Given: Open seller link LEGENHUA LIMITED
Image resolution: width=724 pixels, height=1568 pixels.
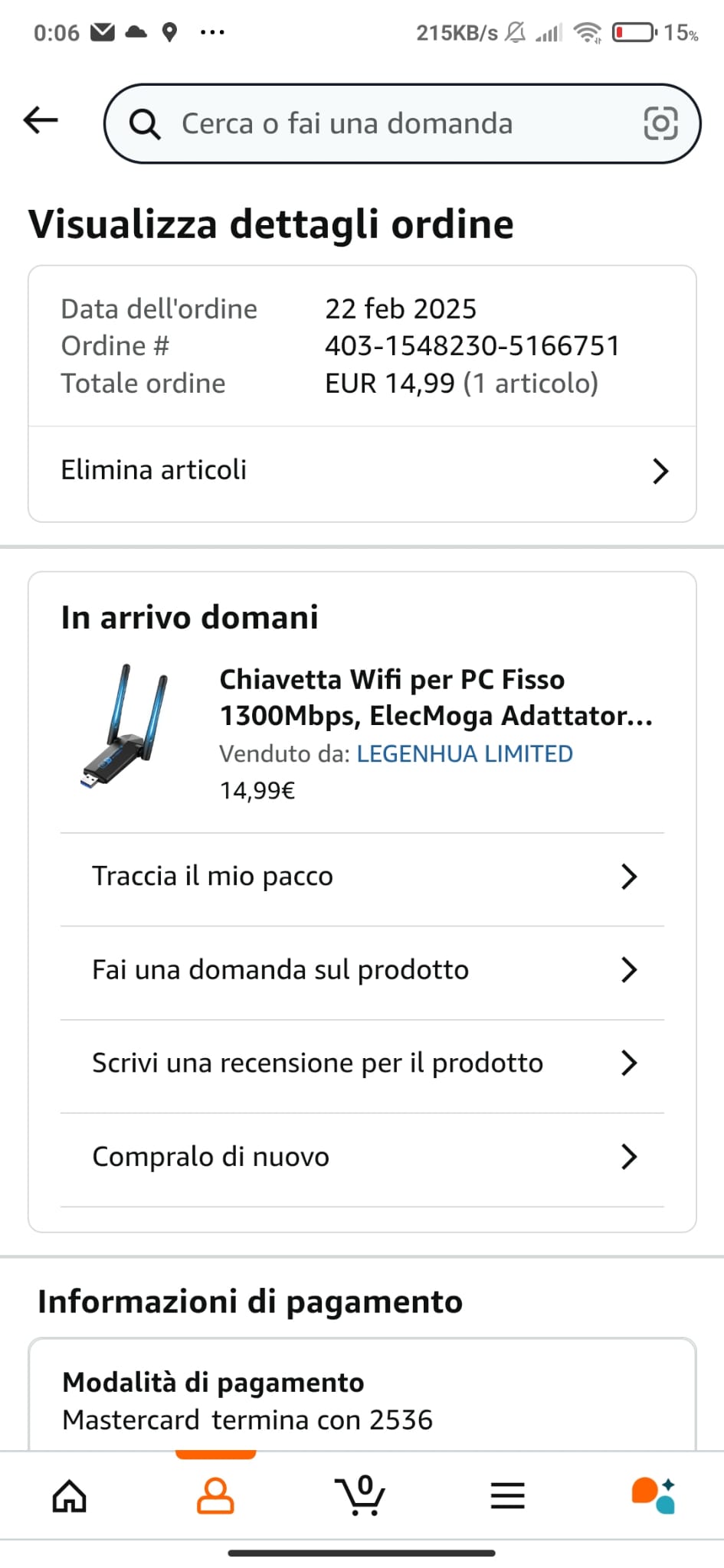Looking at the screenshot, I should (x=465, y=754).
